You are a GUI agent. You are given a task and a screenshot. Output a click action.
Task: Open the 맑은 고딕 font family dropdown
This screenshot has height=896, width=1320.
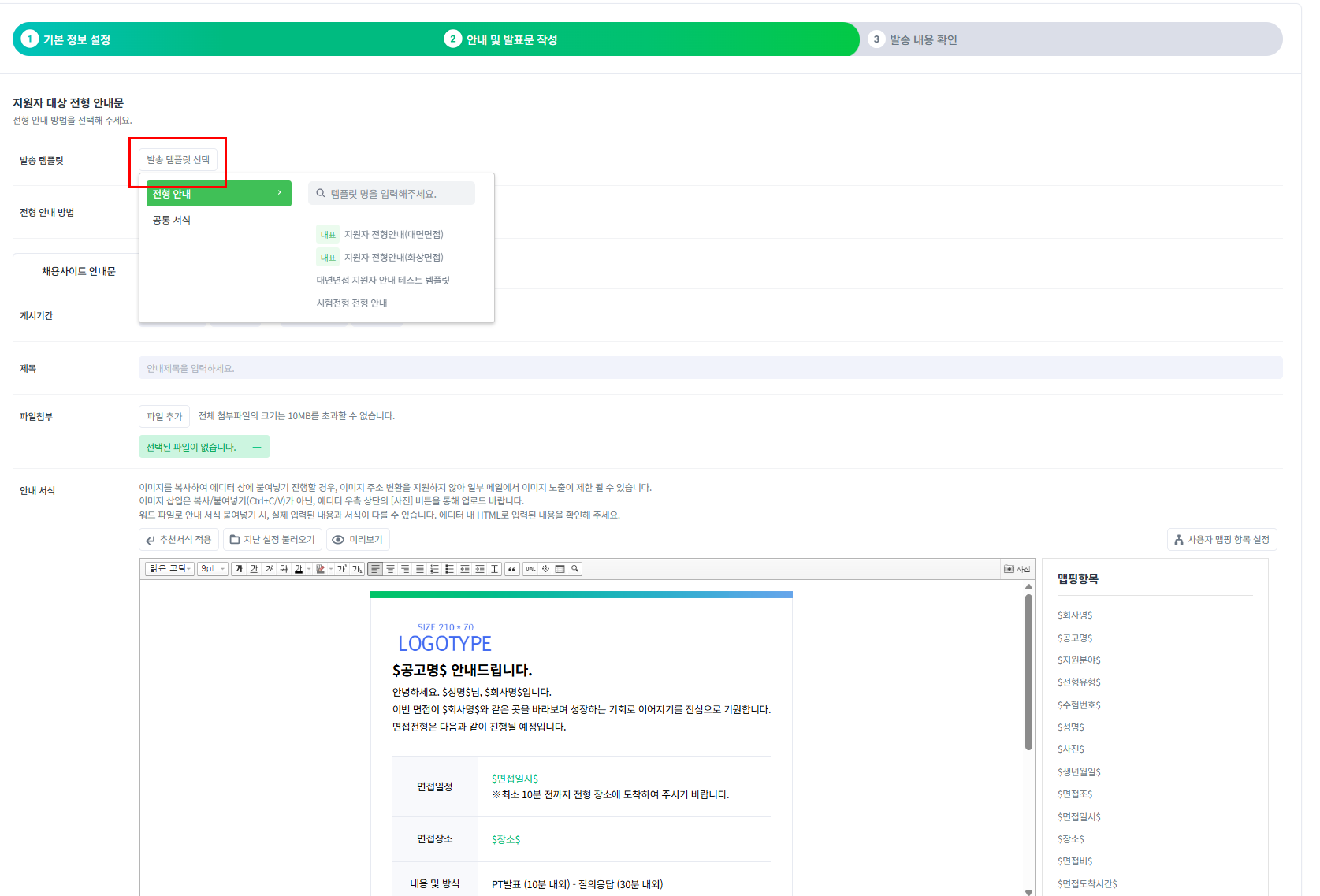169,569
